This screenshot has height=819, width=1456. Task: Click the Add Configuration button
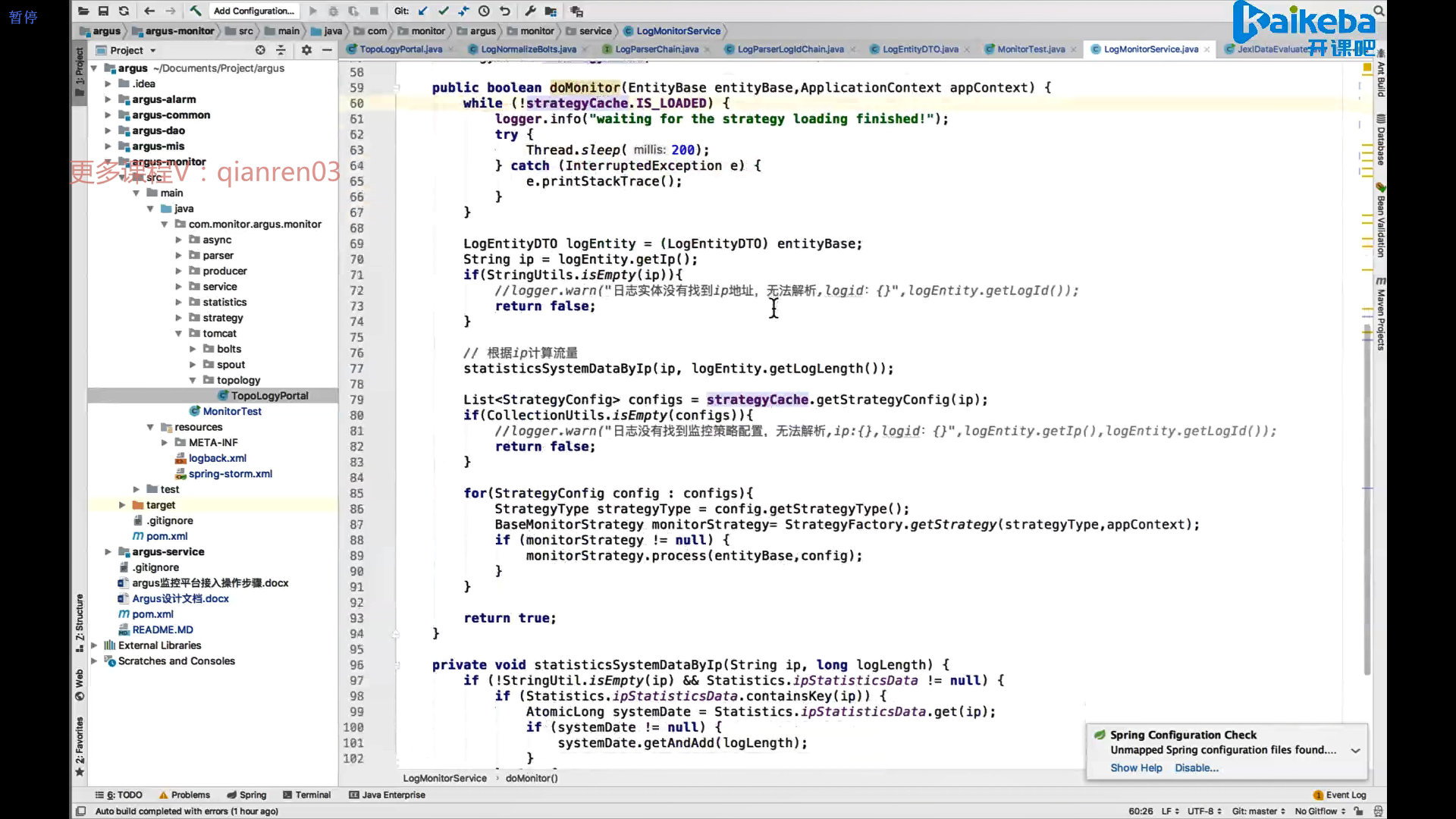point(254,11)
